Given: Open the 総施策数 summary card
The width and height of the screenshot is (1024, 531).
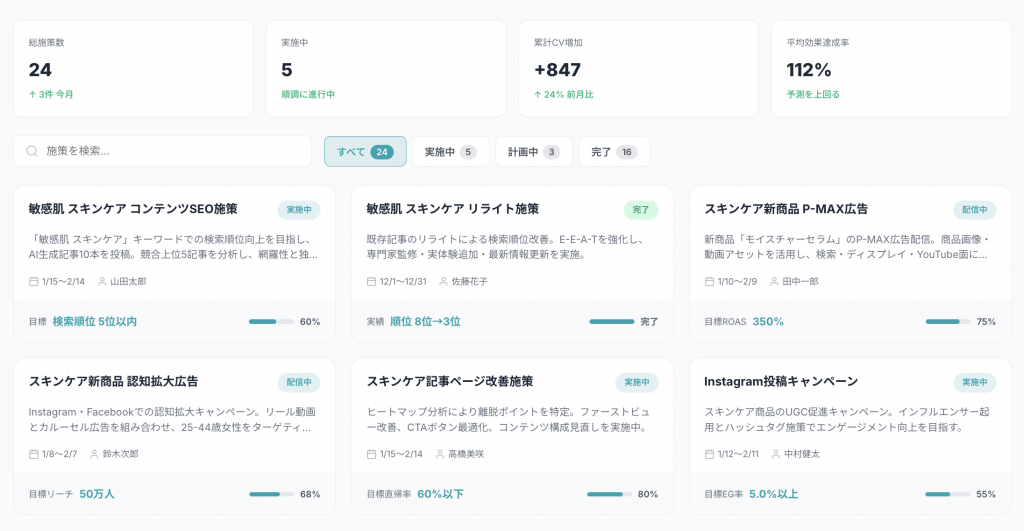Looking at the screenshot, I should pyautogui.click(x=133, y=69).
